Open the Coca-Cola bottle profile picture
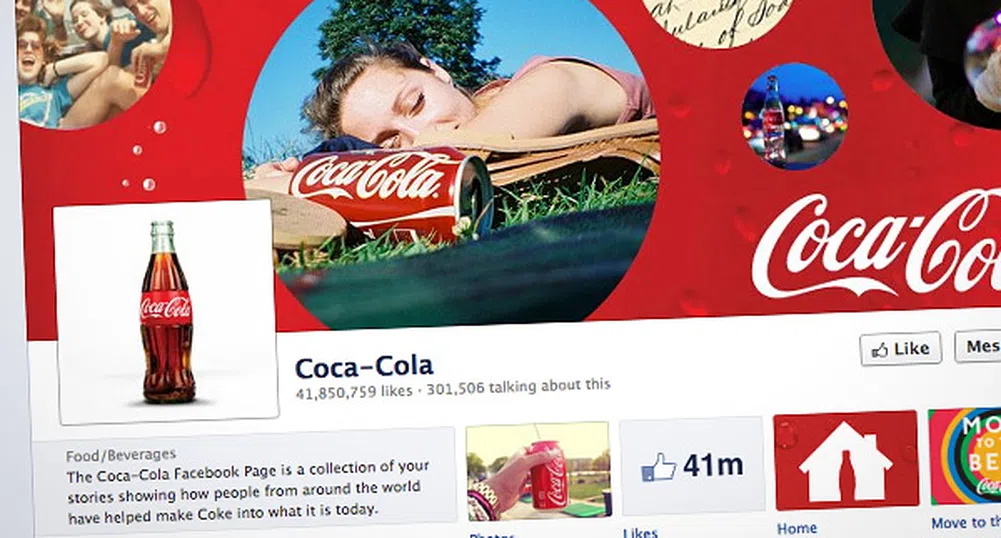The image size is (1001, 538). (x=167, y=312)
